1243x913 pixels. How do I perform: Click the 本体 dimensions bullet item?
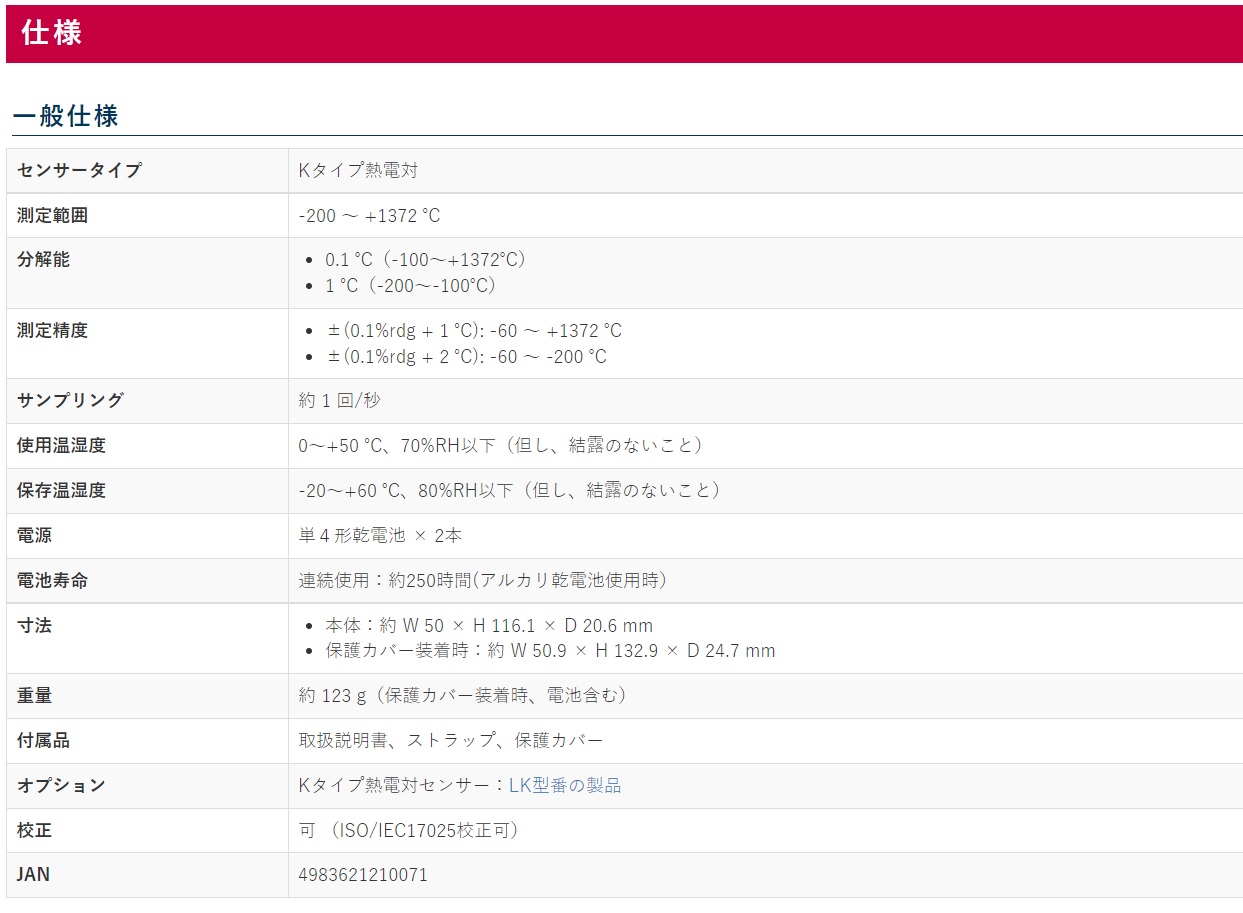[488, 626]
